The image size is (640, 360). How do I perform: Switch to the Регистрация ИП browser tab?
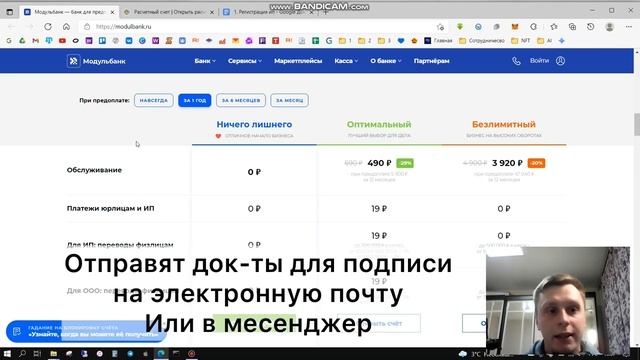tap(267, 12)
